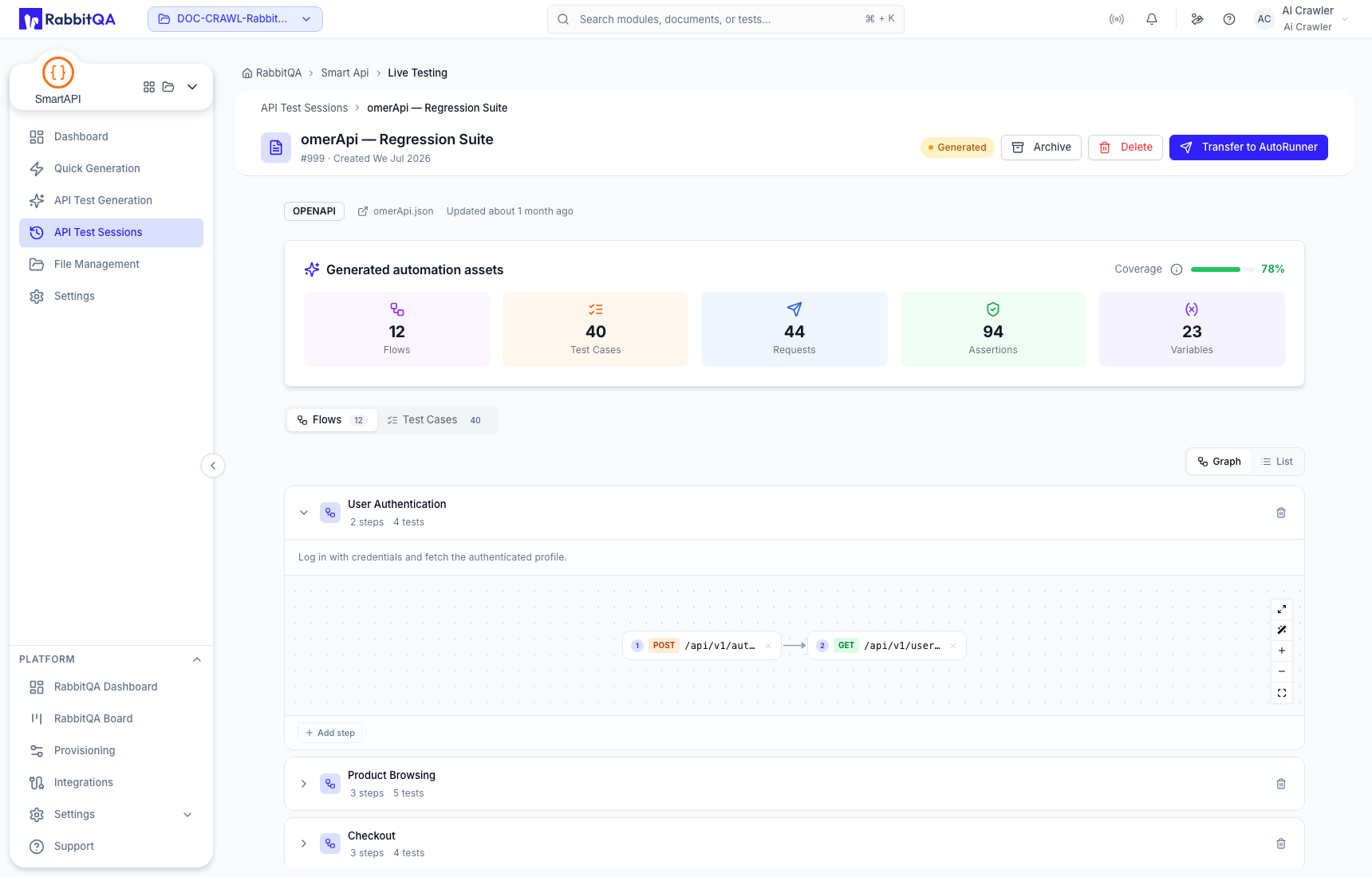Select the Test Cases tab
Image resolution: width=1372 pixels, height=877 pixels.
click(x=435, y=420)
